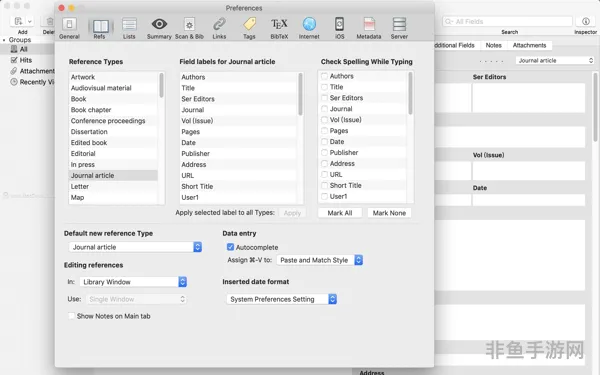Open the Summary eye icon pane
The width and height of the screenshot is (600, 375).
(x=159, y=28)
